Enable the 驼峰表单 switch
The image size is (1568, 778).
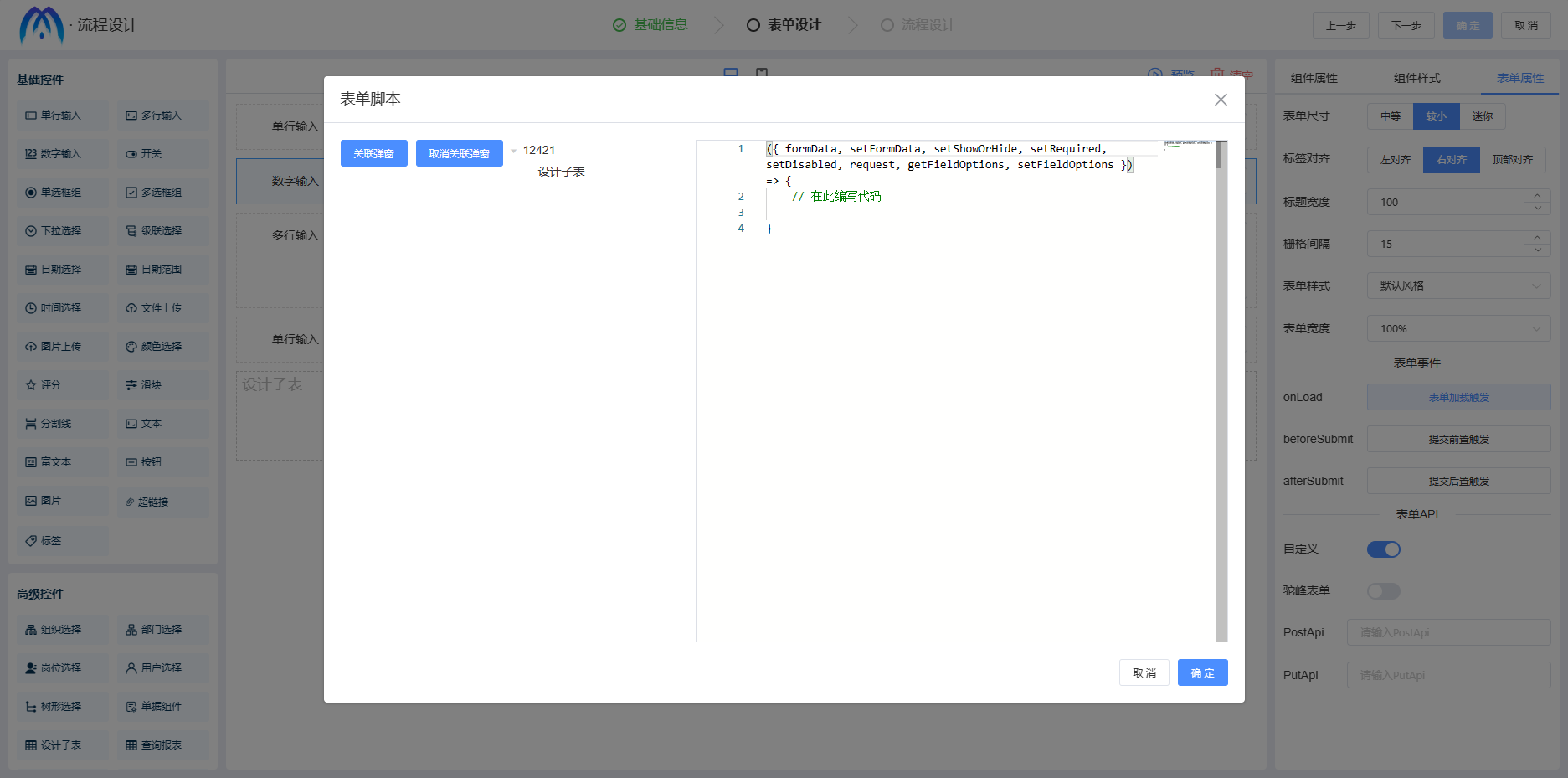[1384, 591]
